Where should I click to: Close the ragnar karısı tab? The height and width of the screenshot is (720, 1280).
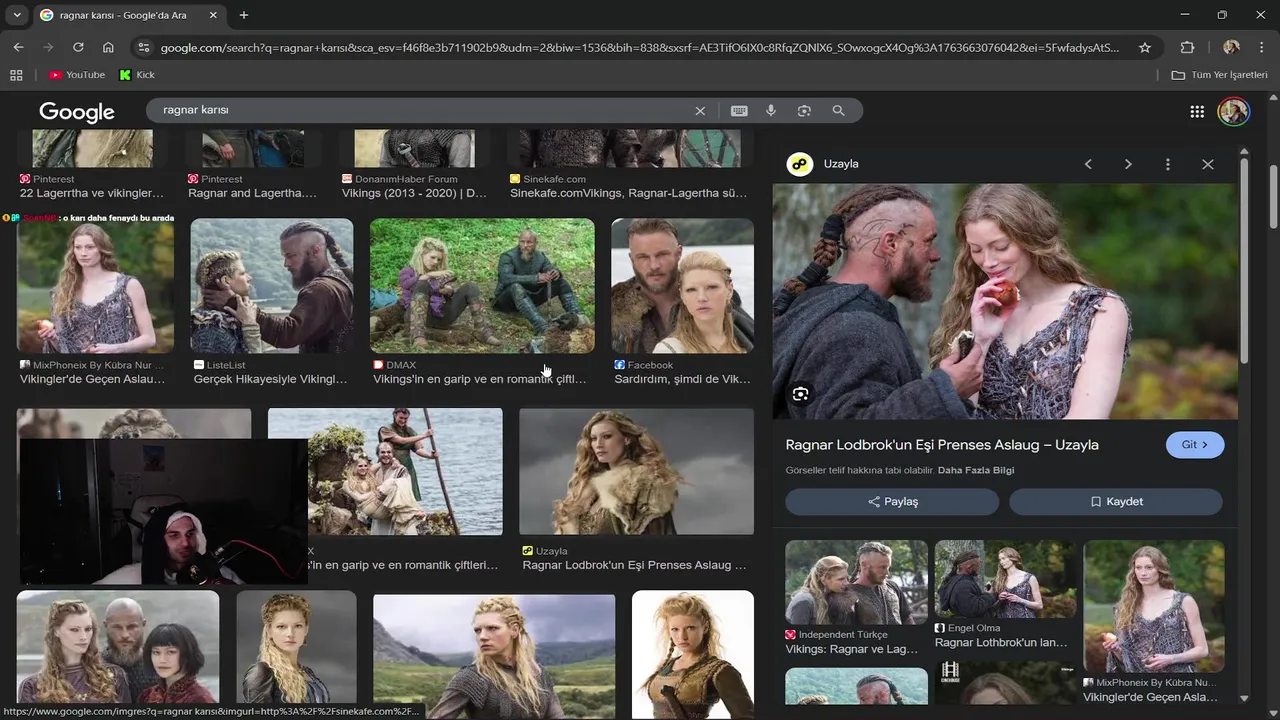pyautogui.click(x=212, y=15)
